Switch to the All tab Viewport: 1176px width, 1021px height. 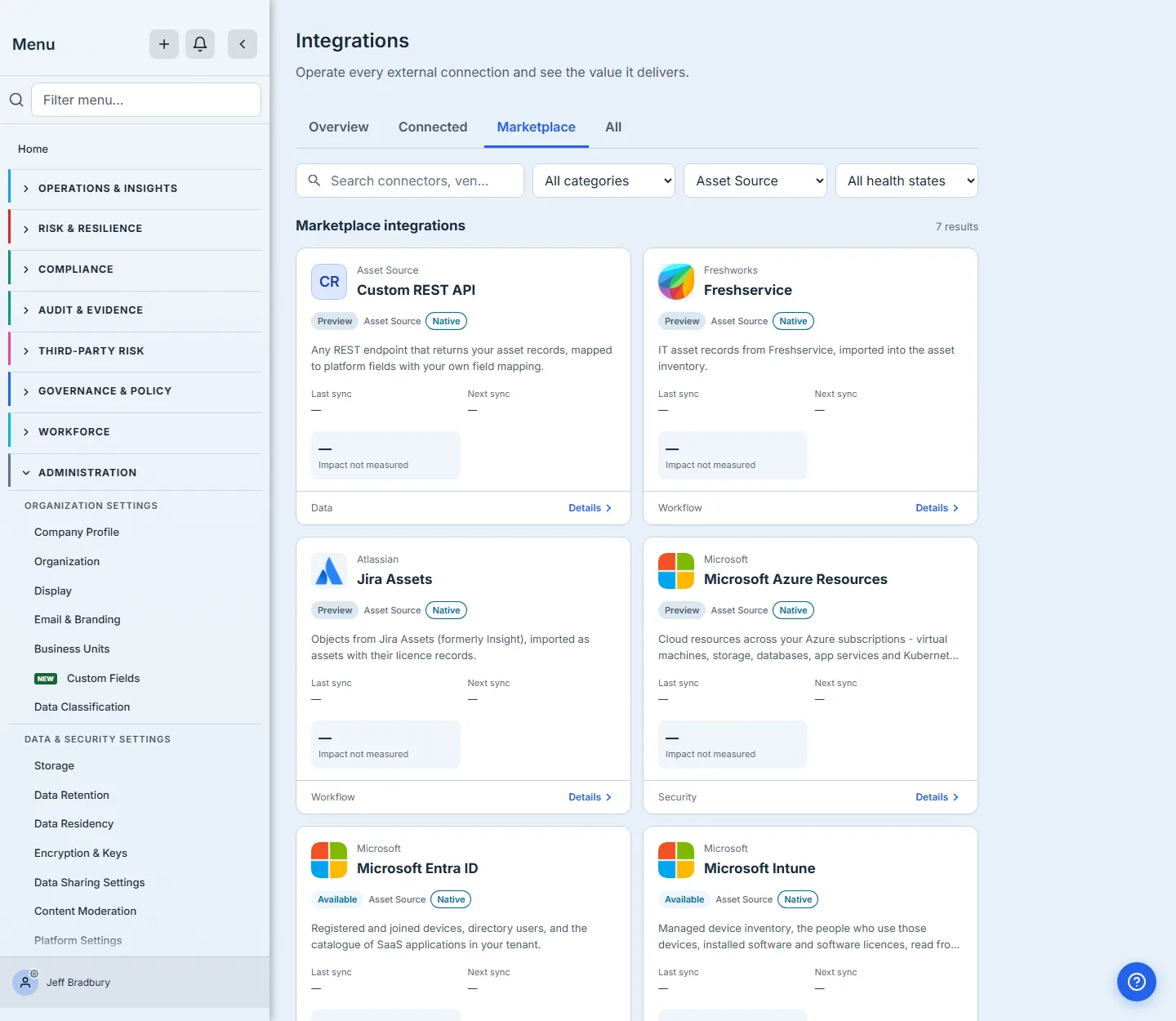(613, 127)
